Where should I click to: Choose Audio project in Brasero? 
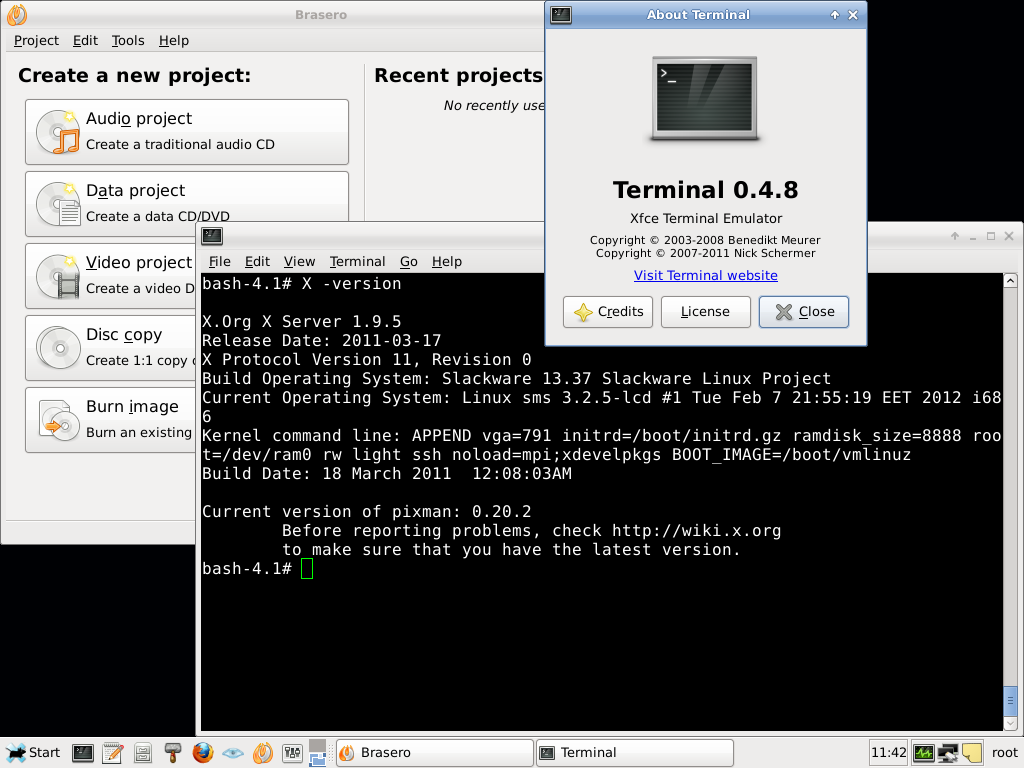tap(187, 131)
